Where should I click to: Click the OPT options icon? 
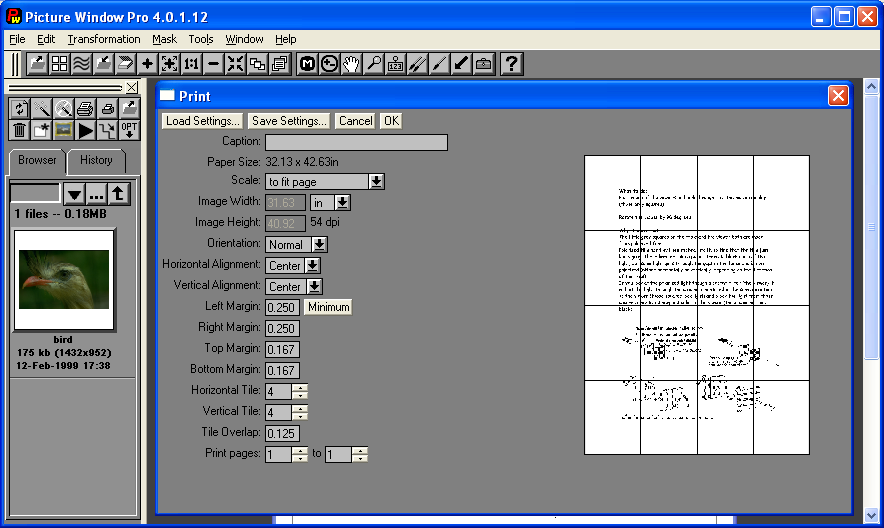click(x=129, y=130)
